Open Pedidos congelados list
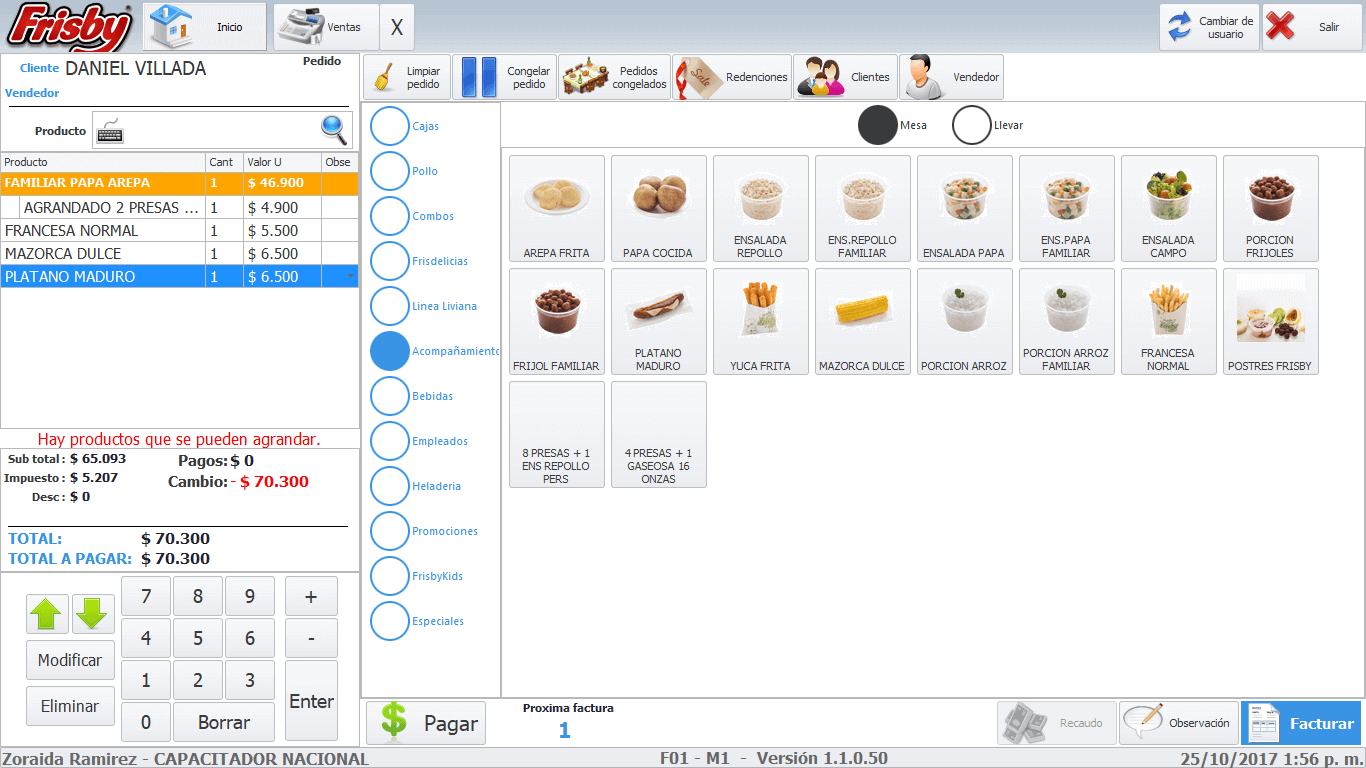 coord(614,77)
